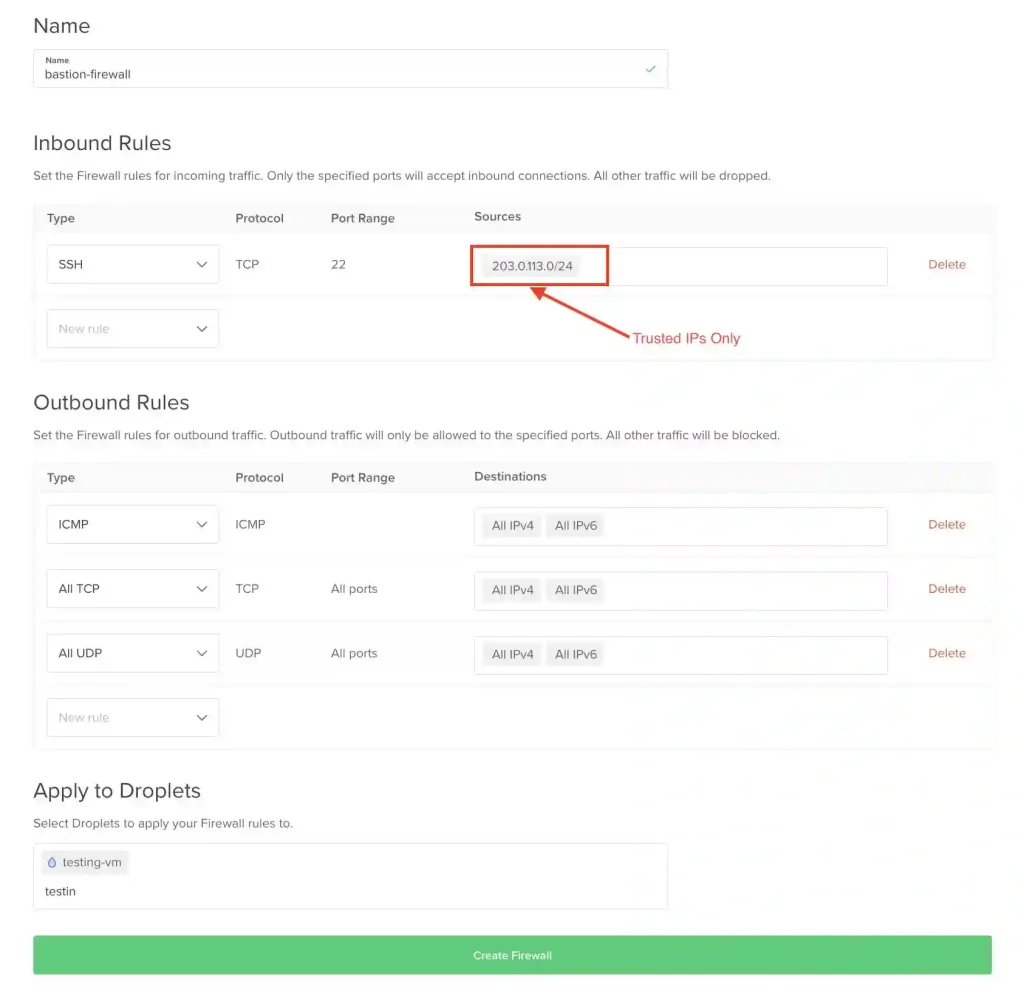The height and width of the screenshot is (1006, 1024).
Task: Select the 203.0.113.0/24 source tag
Action: tap(532, 266)
